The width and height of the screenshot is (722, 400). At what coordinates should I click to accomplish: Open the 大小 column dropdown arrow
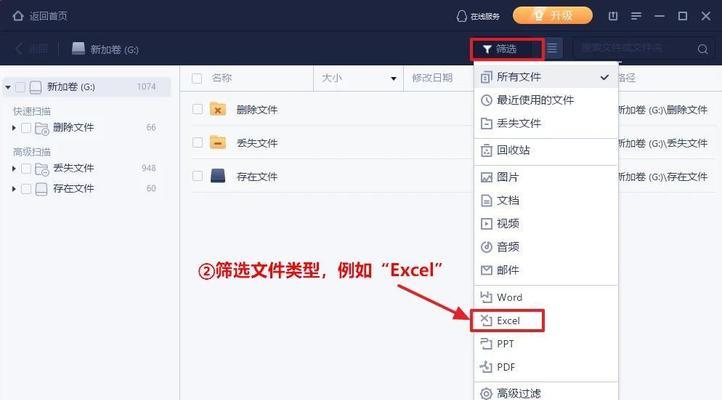(393, 79)
